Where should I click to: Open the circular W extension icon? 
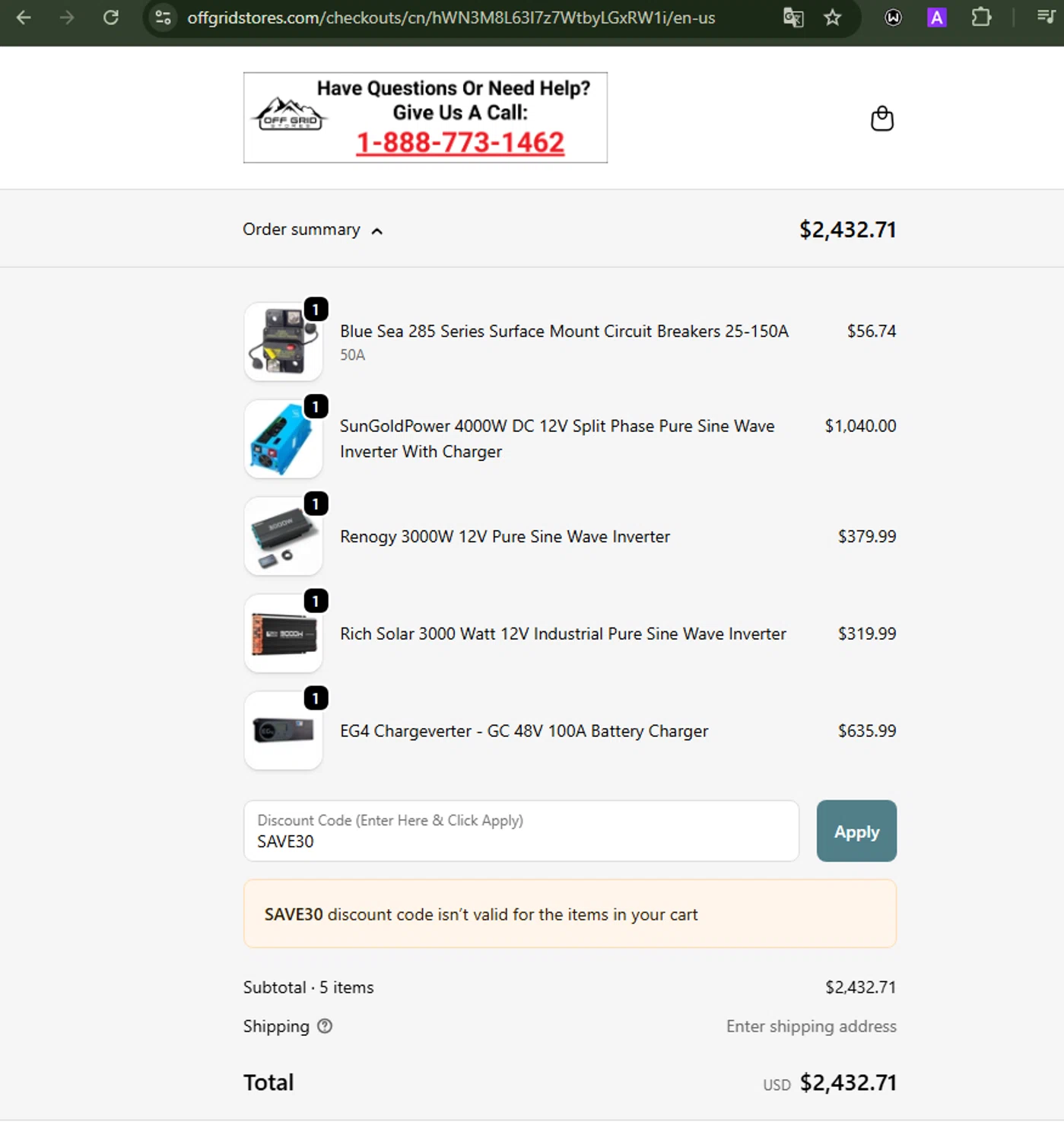(x=894, y=17)
